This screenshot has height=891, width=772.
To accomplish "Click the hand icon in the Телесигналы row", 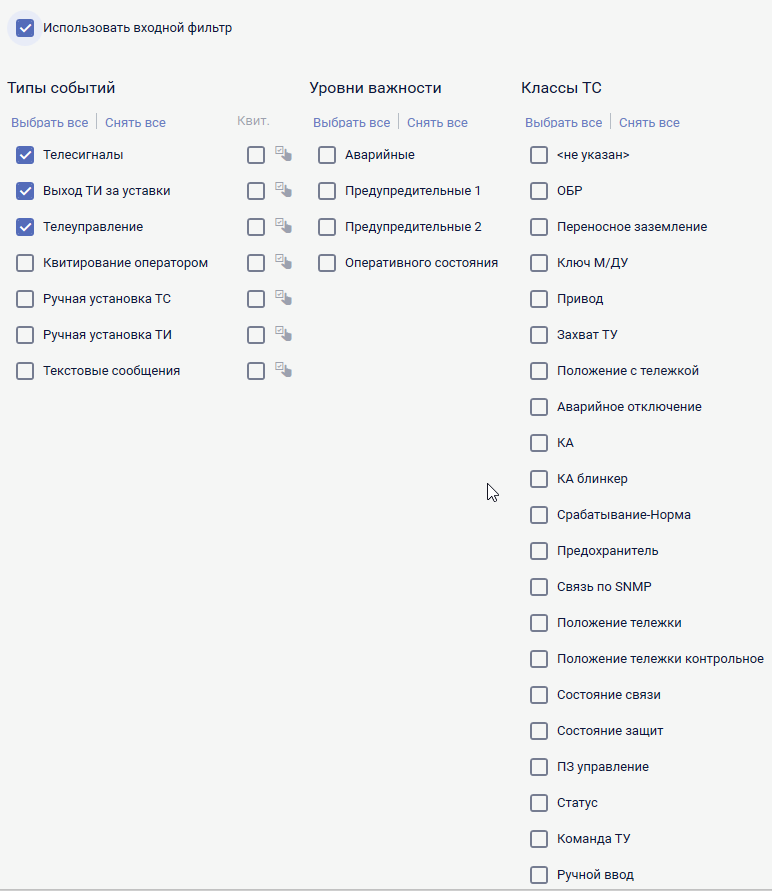I will click(284, 155).
